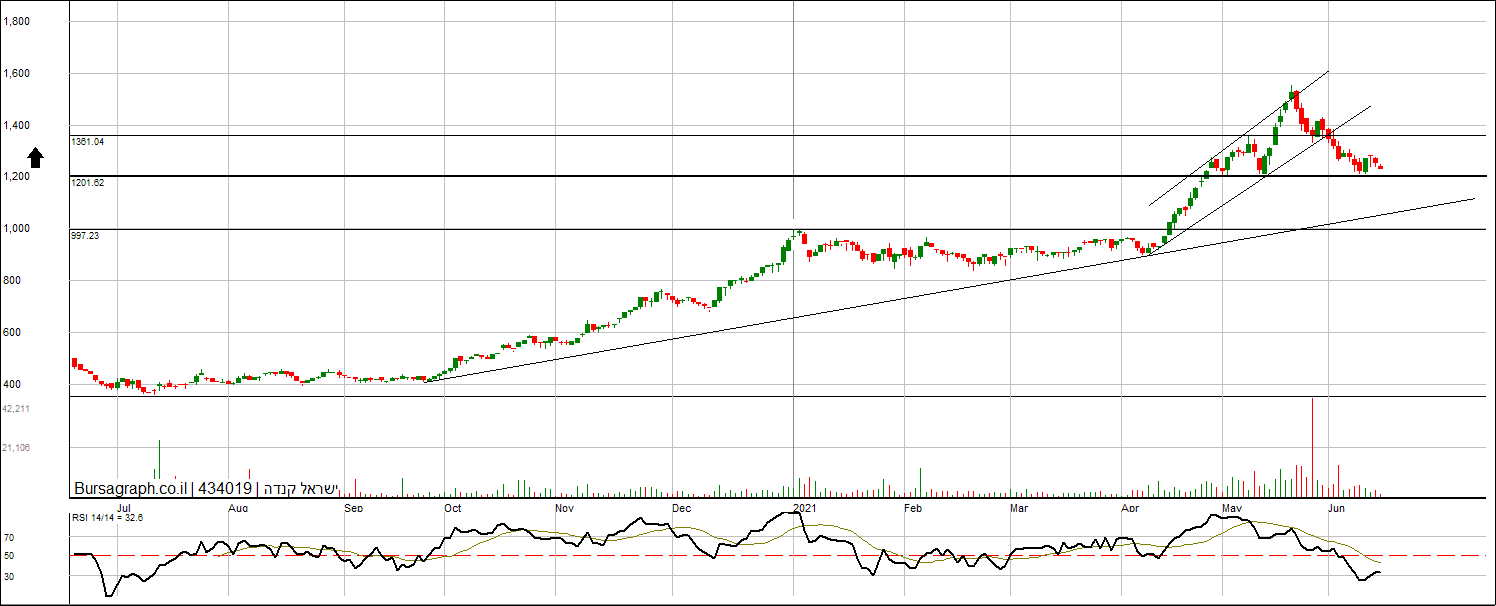Select the 1361.04 resistance level label

[88, 142]
